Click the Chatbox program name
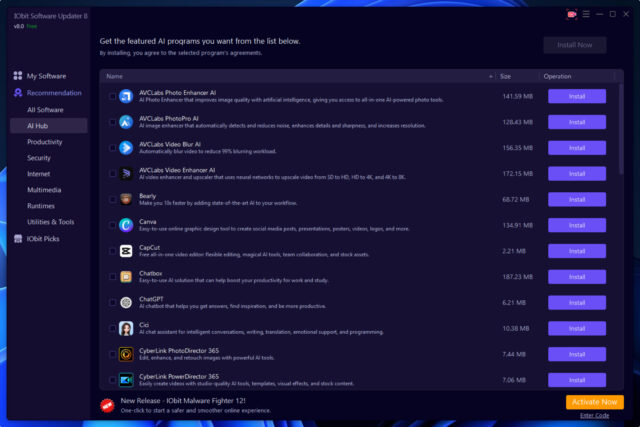Viewport: 640px width, 427px height. pos(151,273)
